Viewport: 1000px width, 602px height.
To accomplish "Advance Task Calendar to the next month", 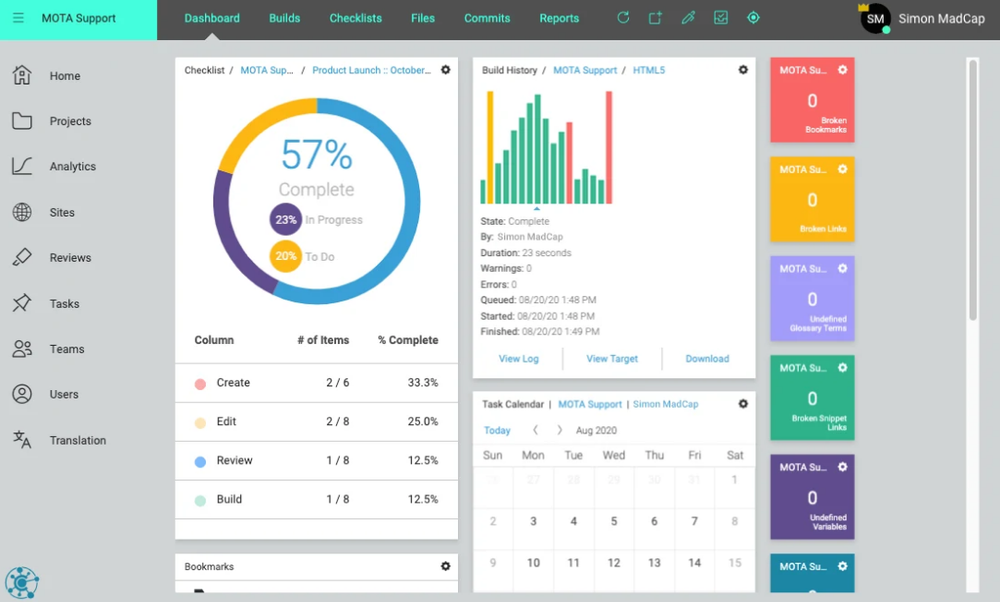I will tap(562, 430).
